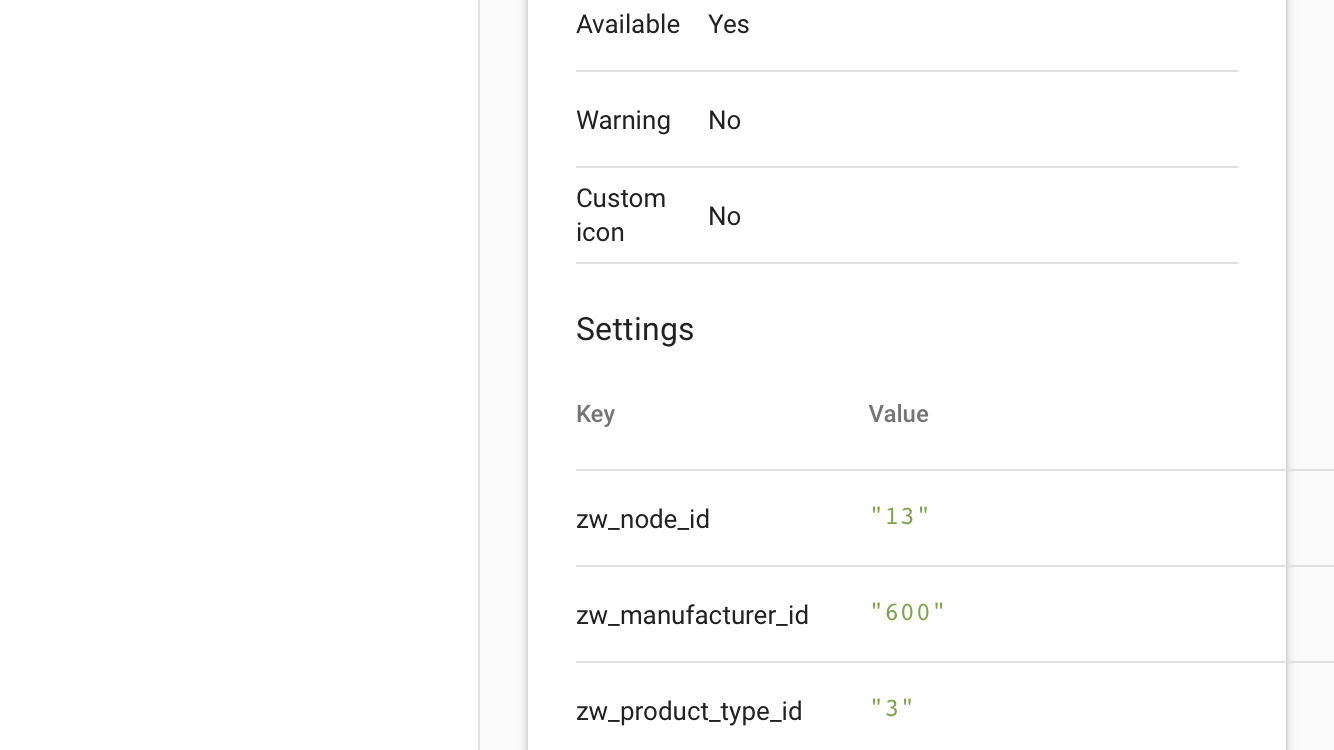Click the empty white left sidebar panel
The width and height of the screenshot is (1334, 750).
coord(238,375)
